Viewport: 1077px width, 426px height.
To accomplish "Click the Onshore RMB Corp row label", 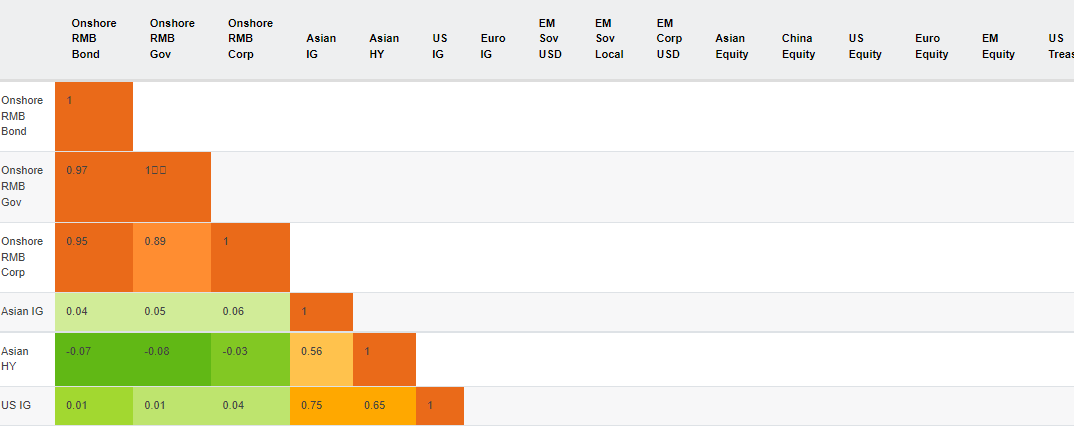I will [22, 257].
